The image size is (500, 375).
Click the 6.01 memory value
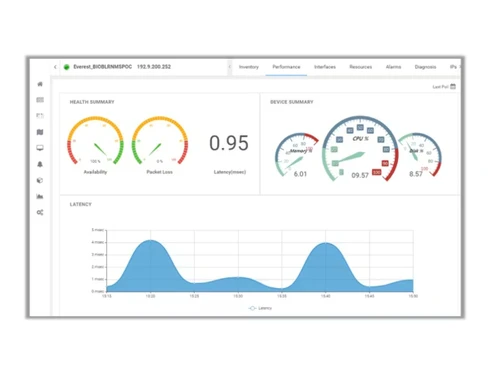tap(300, 174)
